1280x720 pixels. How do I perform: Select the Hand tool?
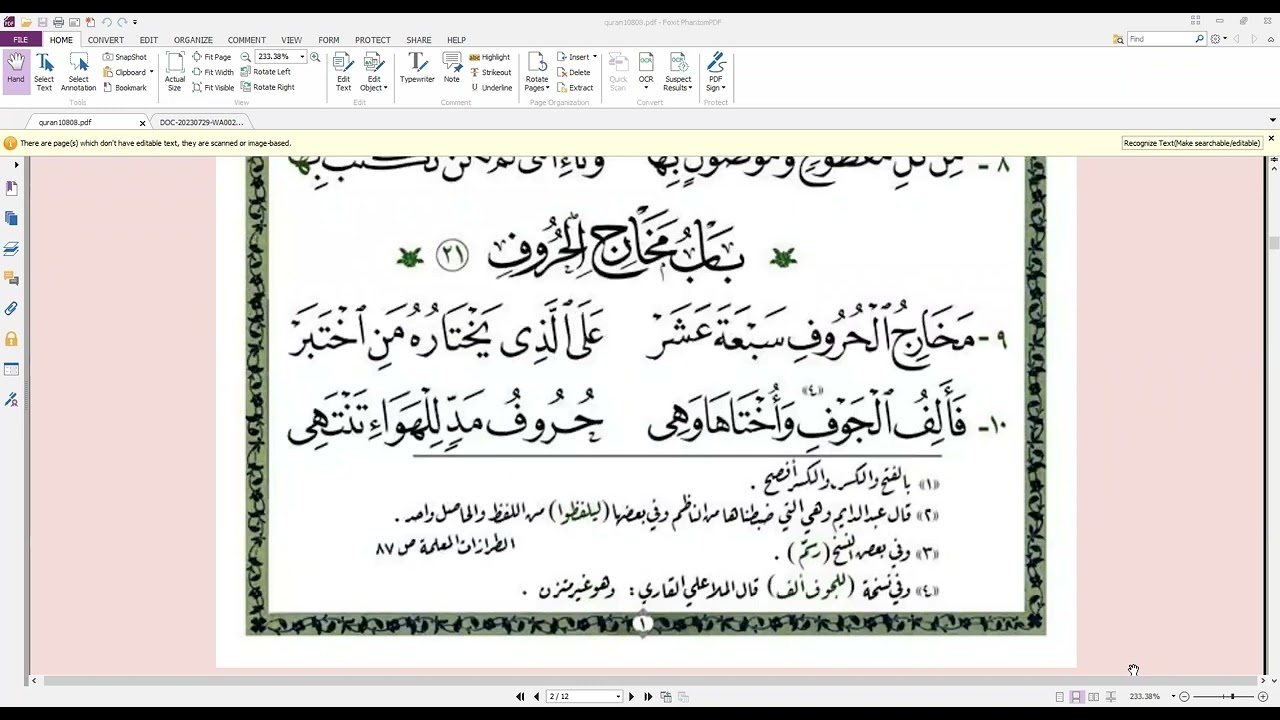[15, 70]
